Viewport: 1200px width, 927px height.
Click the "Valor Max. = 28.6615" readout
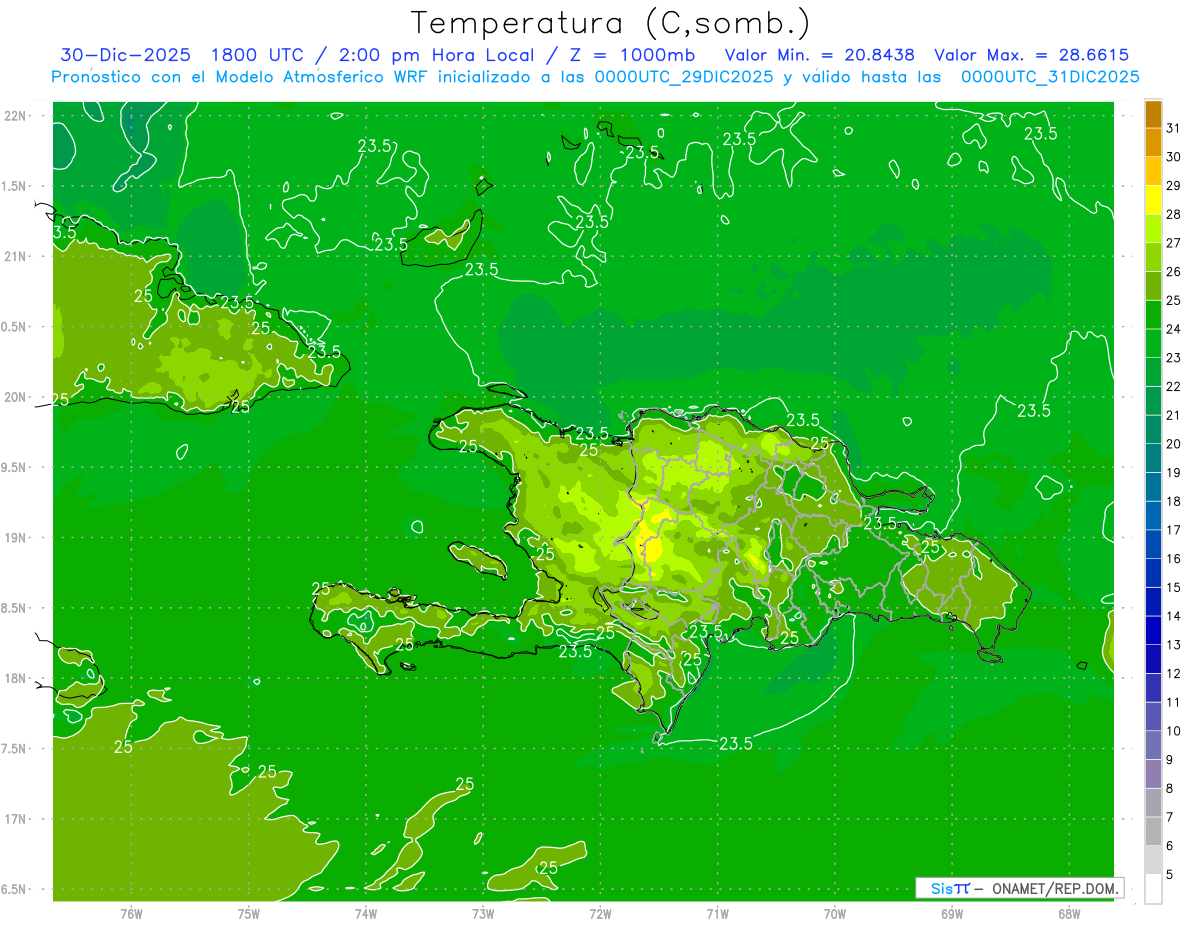(1032, 55)
